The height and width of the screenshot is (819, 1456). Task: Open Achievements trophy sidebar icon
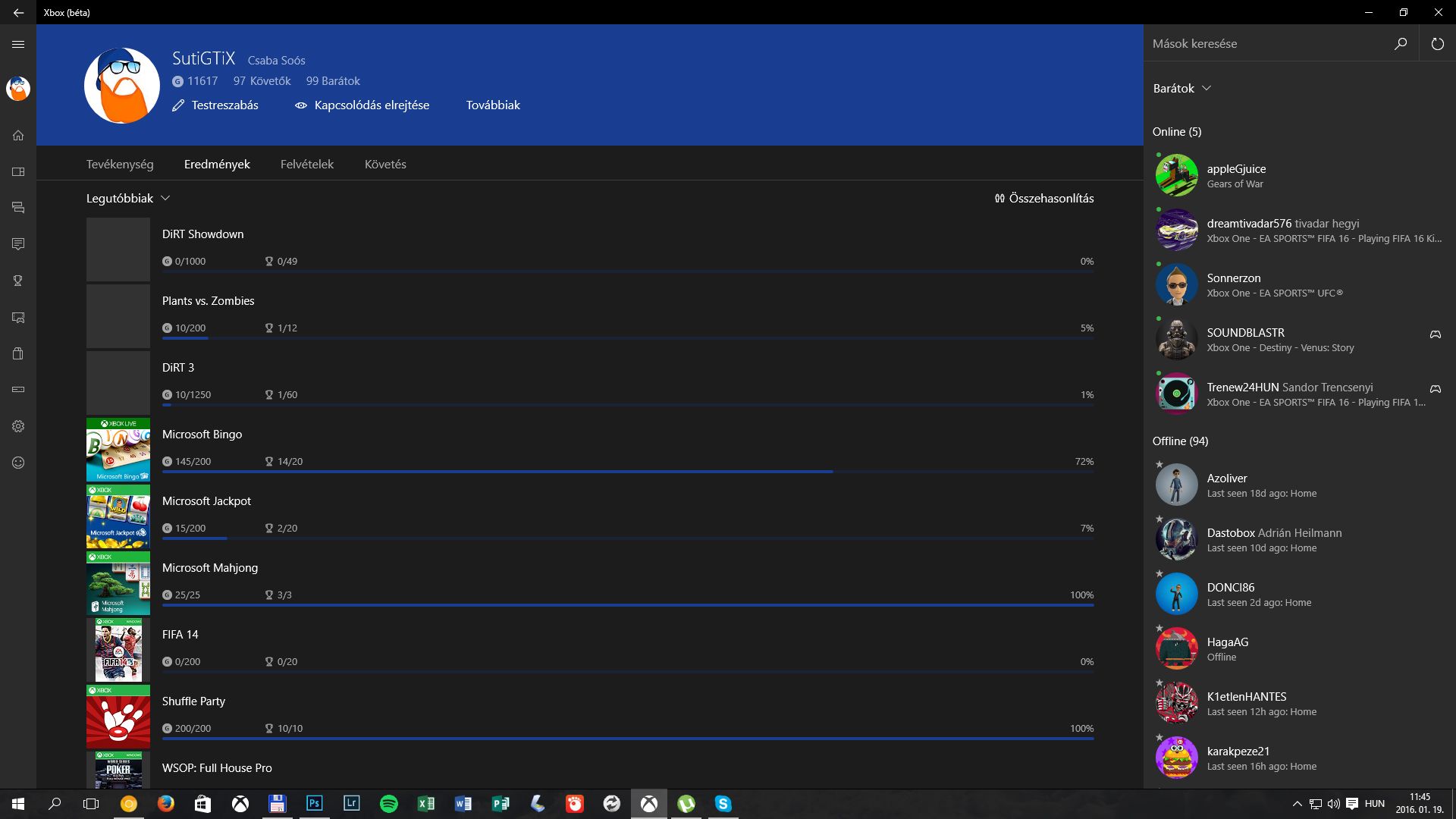click(x=18, y=281)
